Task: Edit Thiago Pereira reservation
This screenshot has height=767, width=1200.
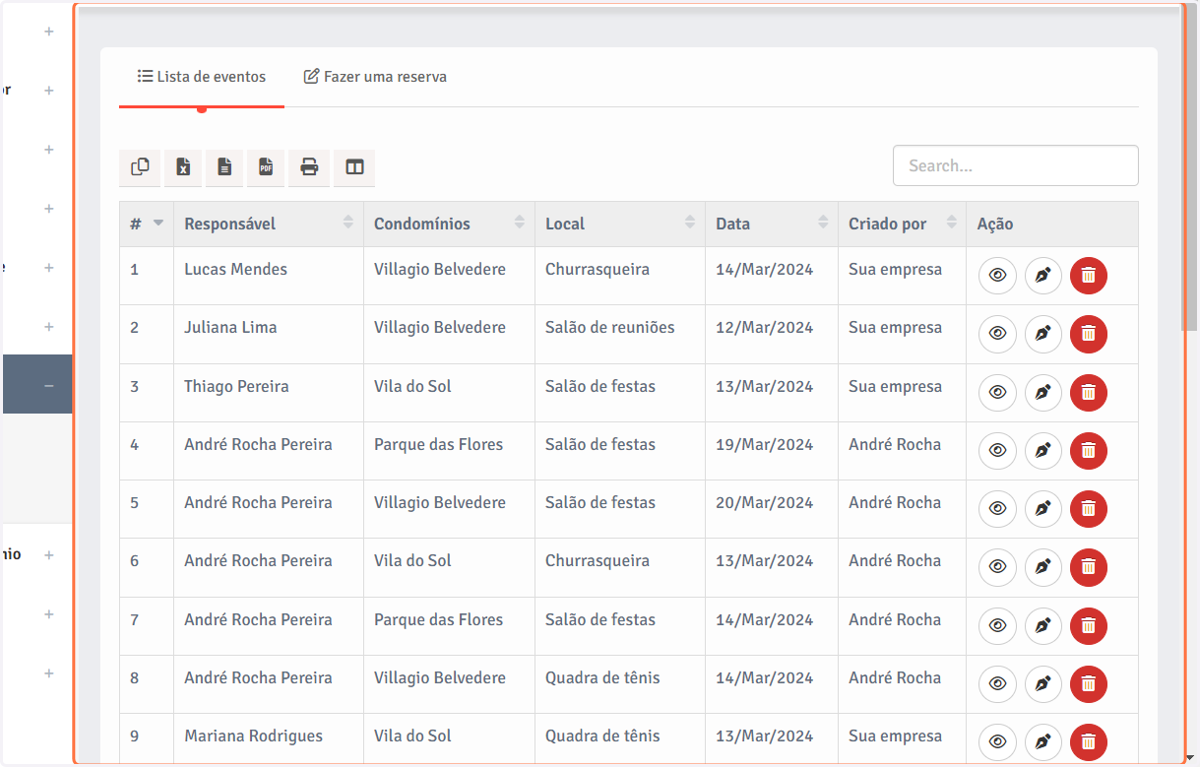Action: click(1043, 393)
